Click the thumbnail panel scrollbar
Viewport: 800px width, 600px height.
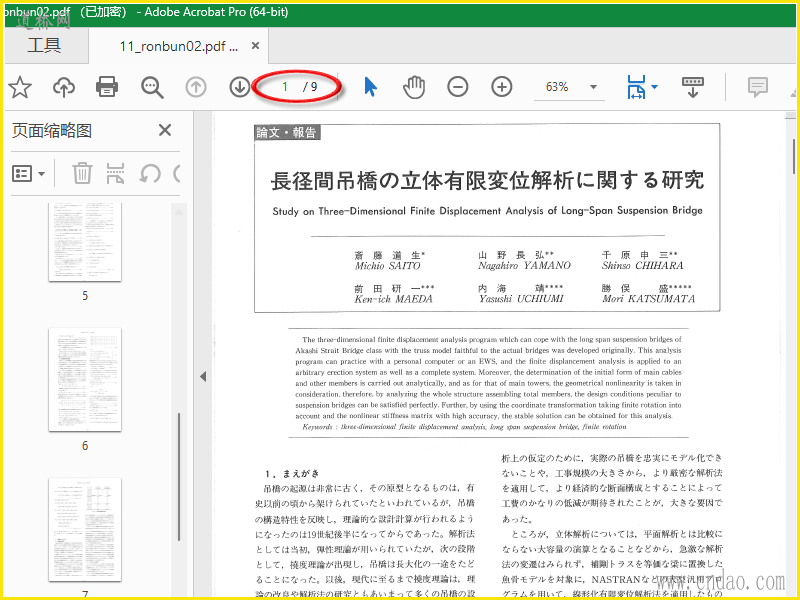click(x=179, y=477)
